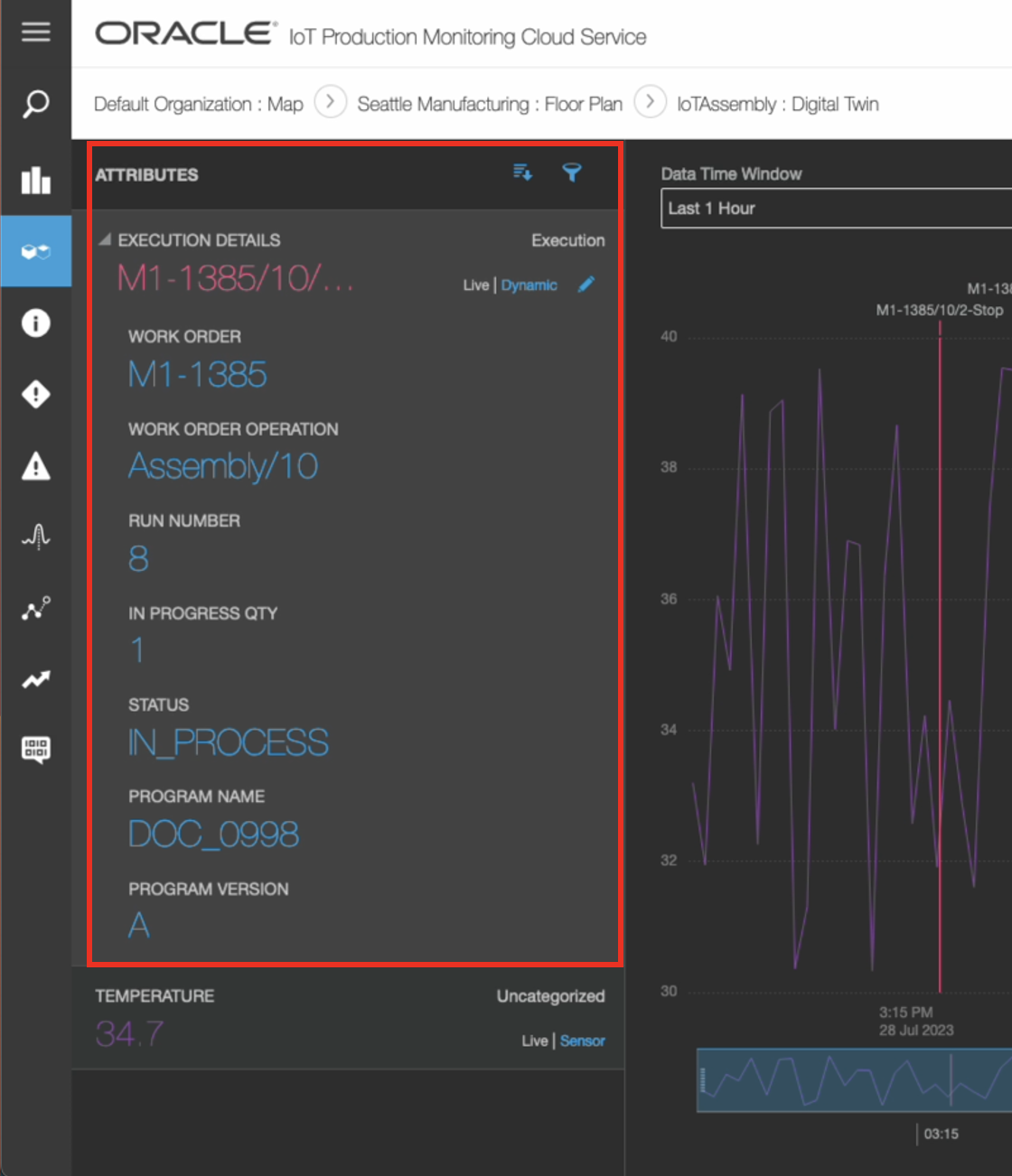This screenshot has height=1176, width=1012.
Task: Collapse the Execution Details section triangle
Action: click(x=105, y=239)
